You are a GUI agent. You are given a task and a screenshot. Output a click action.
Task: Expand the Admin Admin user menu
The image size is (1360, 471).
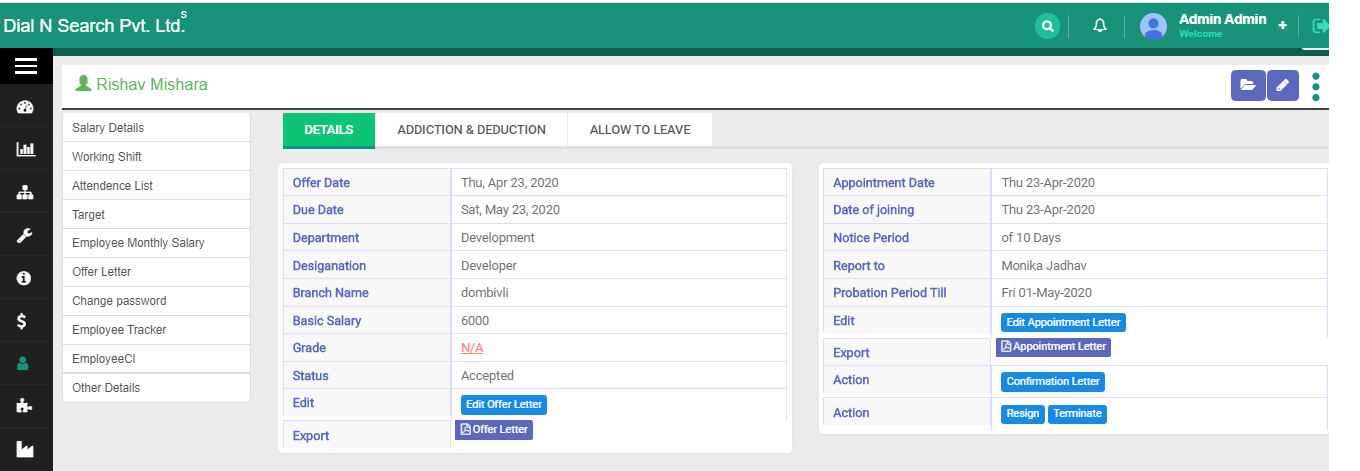(1222, 25)
